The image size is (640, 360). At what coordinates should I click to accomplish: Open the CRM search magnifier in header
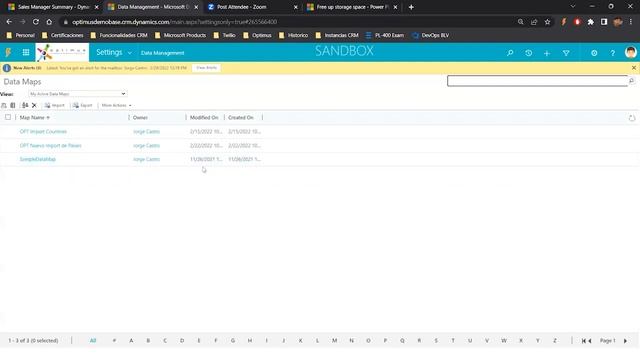pos(510,53)
